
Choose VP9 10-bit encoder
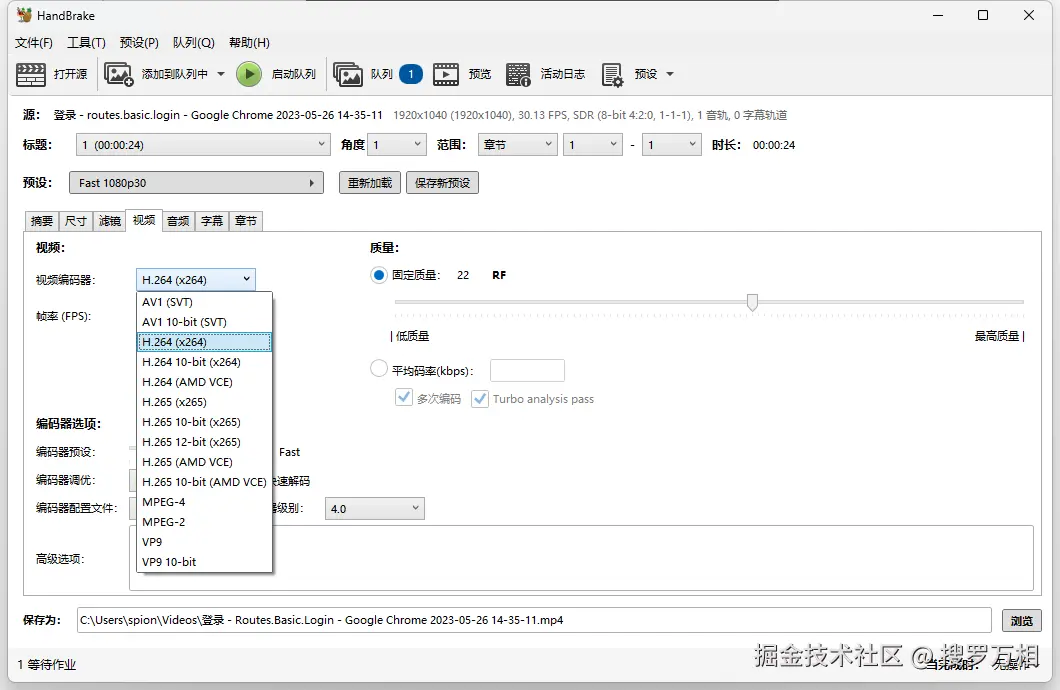point(204,562)
